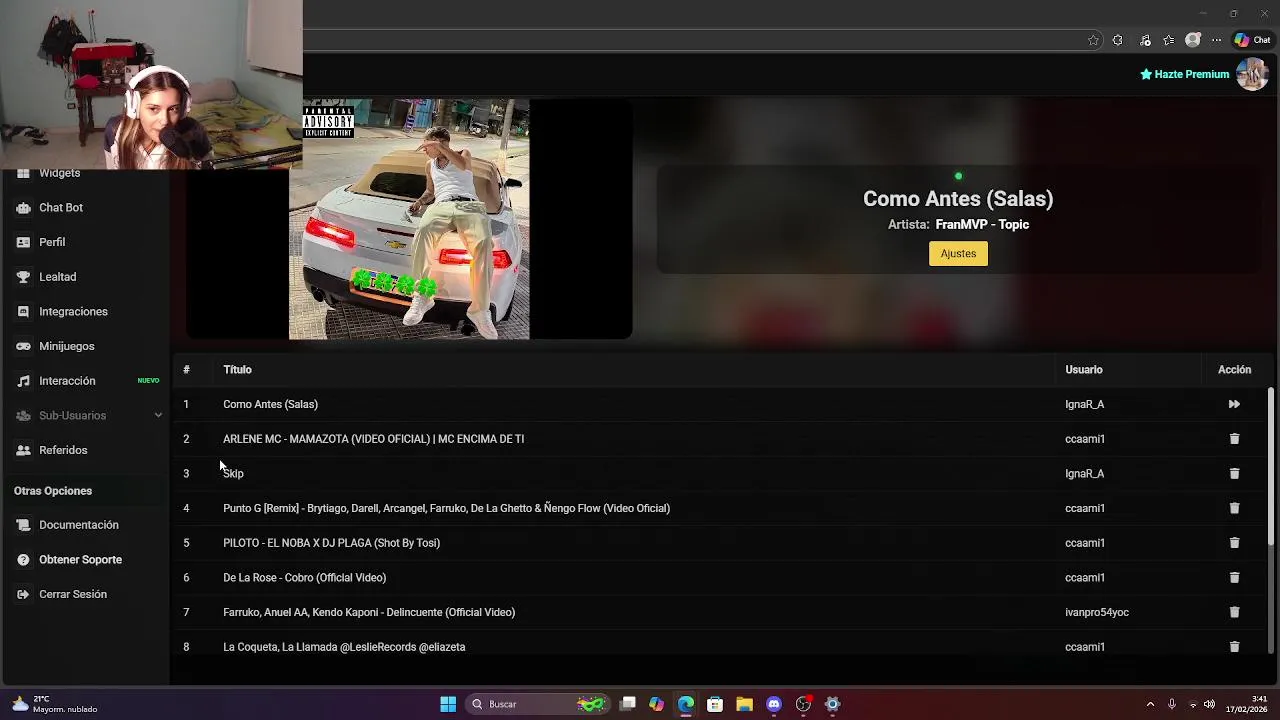1280x720 pixels.
Task: Click the Interacción music note icon
Action: coord(23,381)
